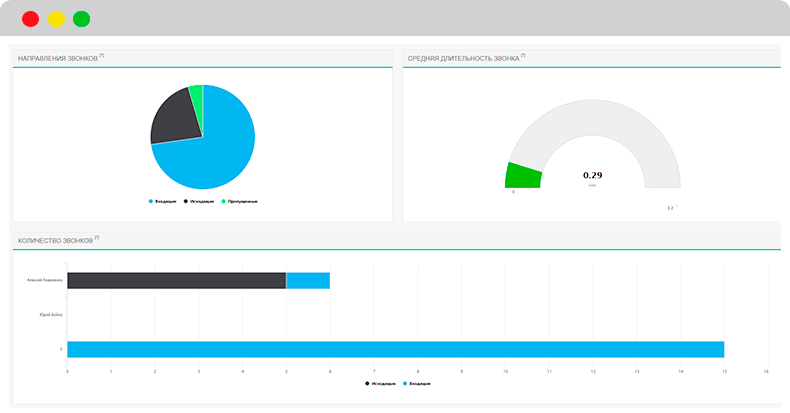
Task: Click the 0.29 gauge value
Action: coord(592,175)
